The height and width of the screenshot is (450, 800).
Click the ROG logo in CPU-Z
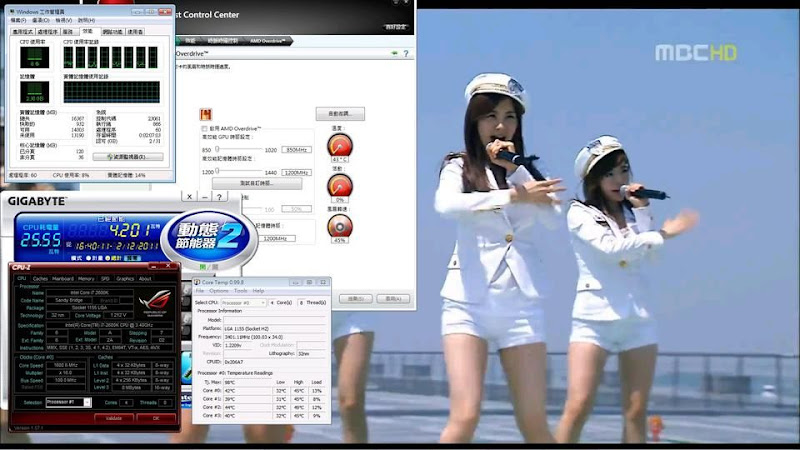tap(155, 303)
